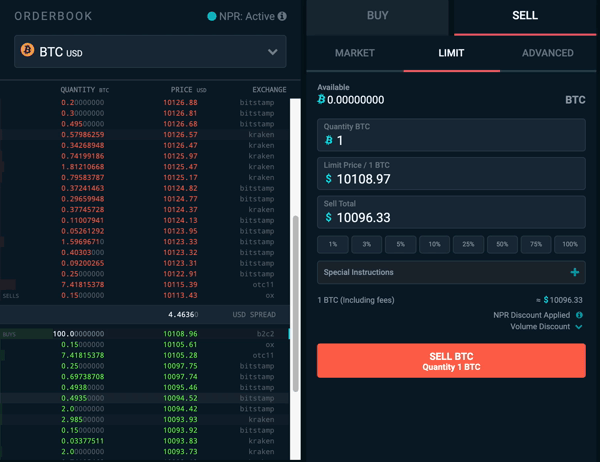Click the NPR Discount Applied info icon
This screenshot has height=462, width=600.
click(x=579, y=315)
